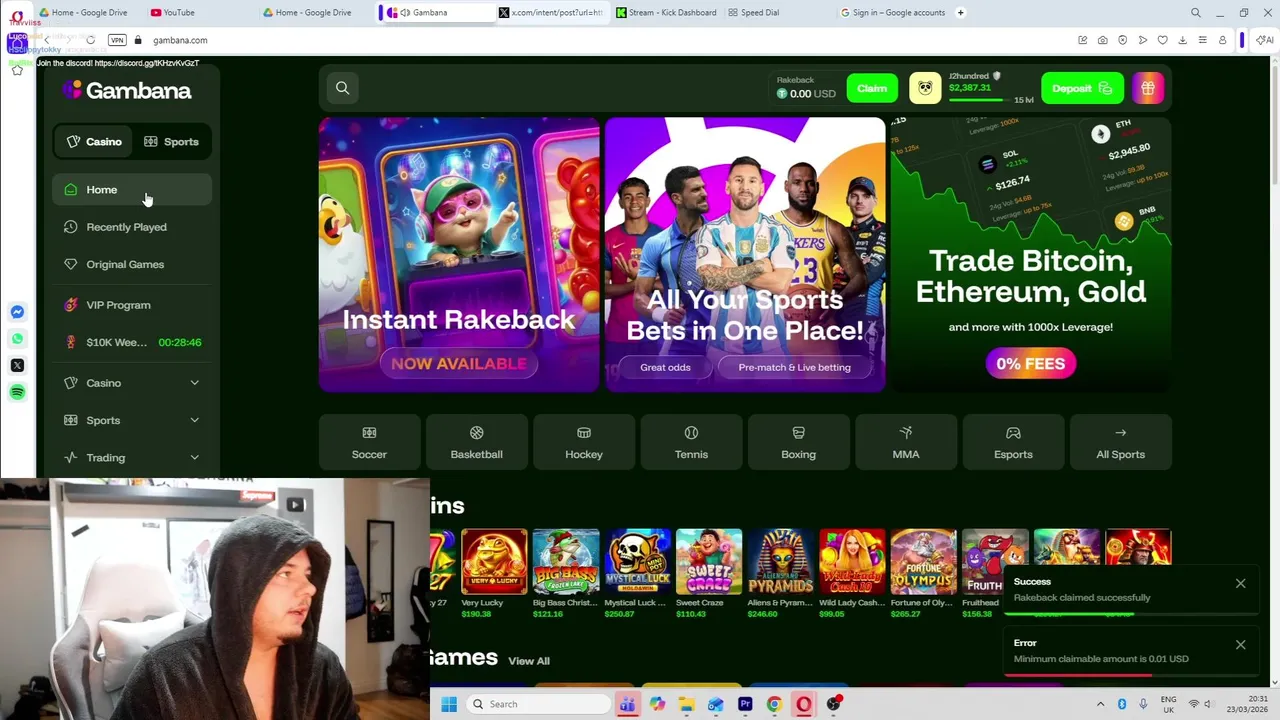Open the Mystical Luck game thumbnail
The height and width of the screenshot is (720, 1280).
click(637, 562)
